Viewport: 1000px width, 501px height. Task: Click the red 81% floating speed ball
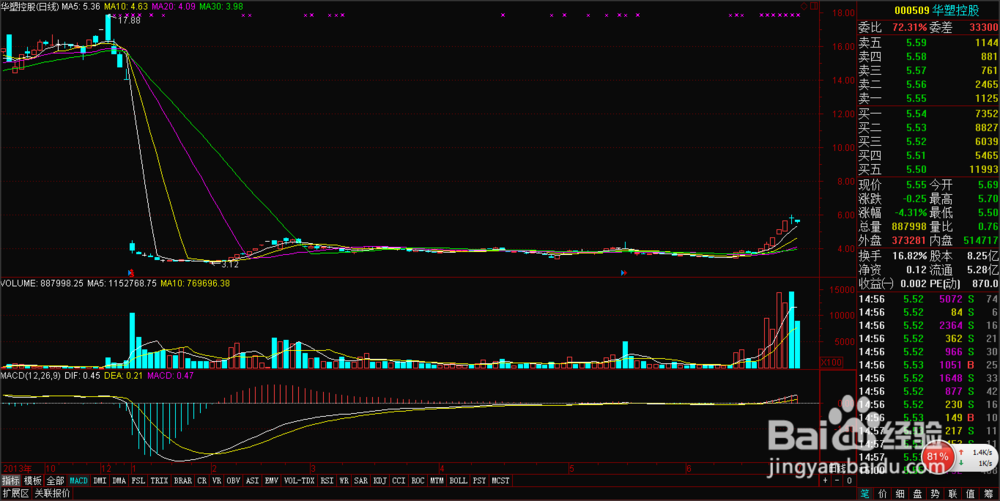click(938, 457)
